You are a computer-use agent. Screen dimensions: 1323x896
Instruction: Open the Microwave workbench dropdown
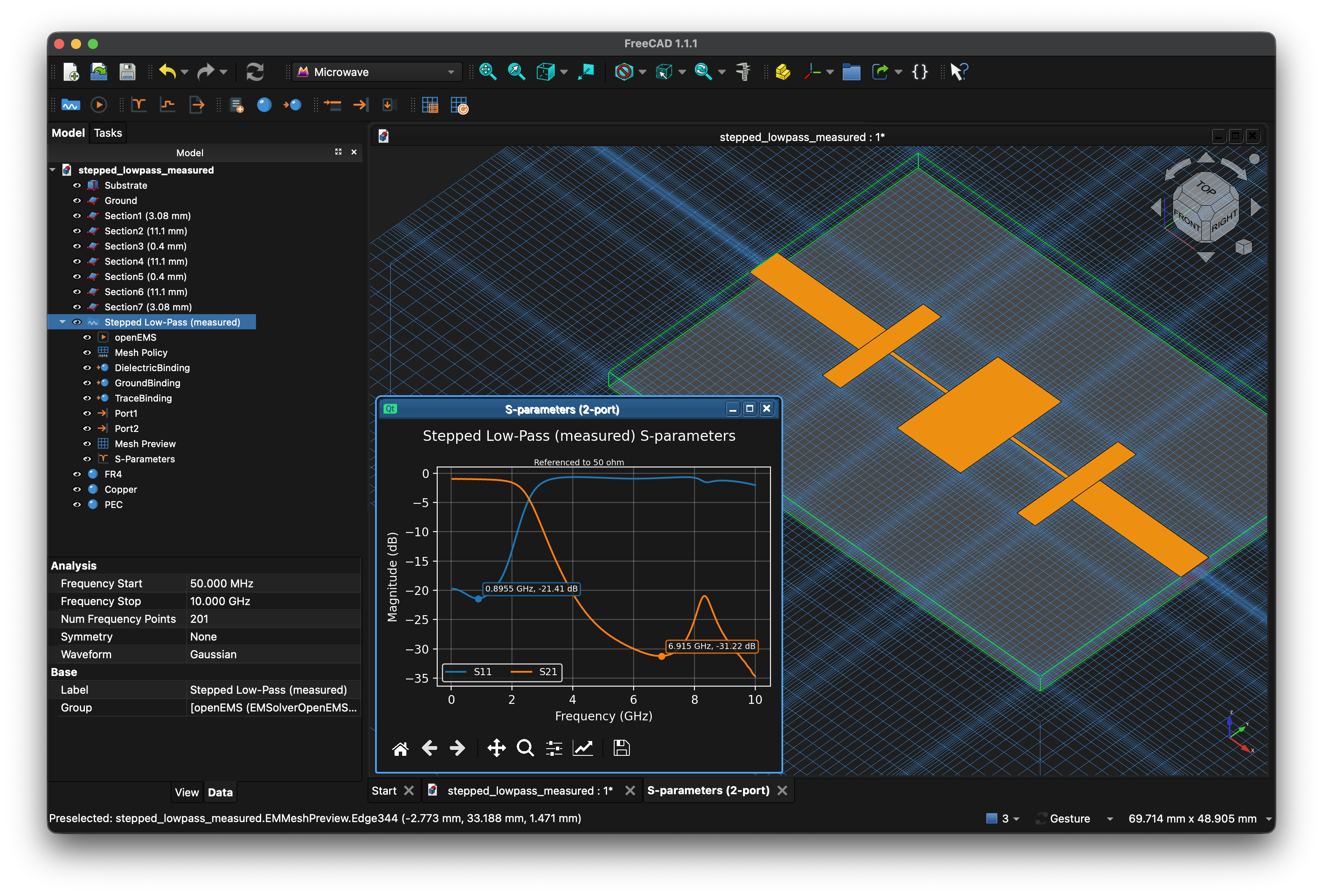[x=377, y=72]
